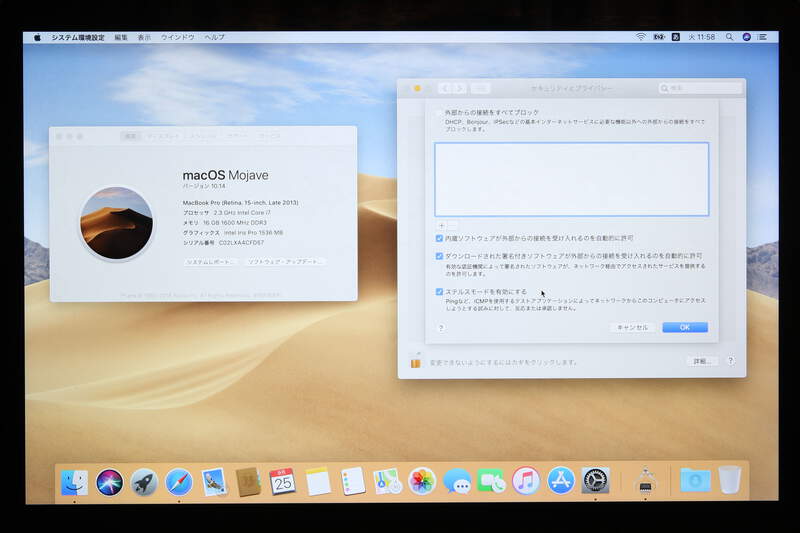Open Safari compass icon in Dock
This screenshot has height=533, width=800.
coord(179,482)
